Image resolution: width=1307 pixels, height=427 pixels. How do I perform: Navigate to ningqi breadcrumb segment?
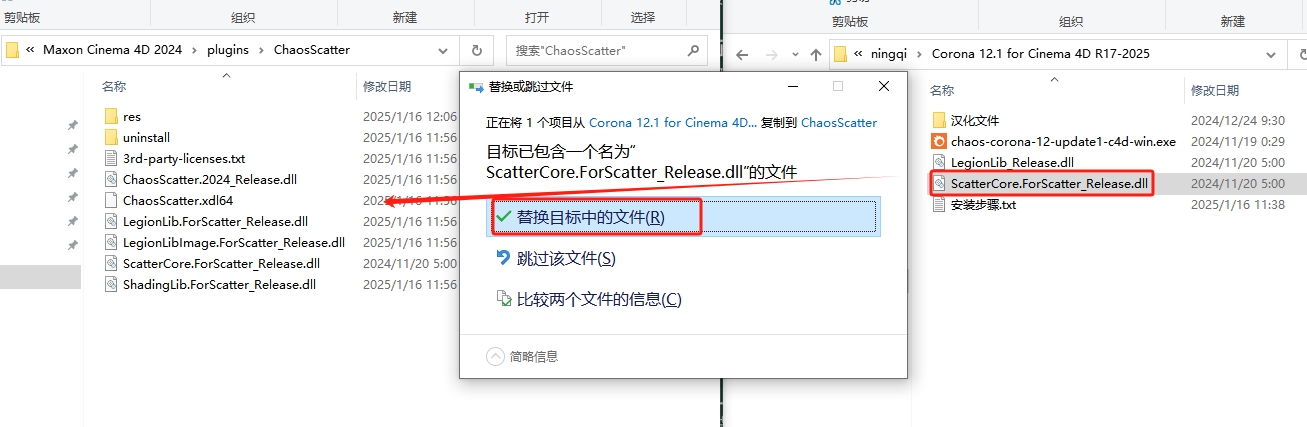pos(891,54)
